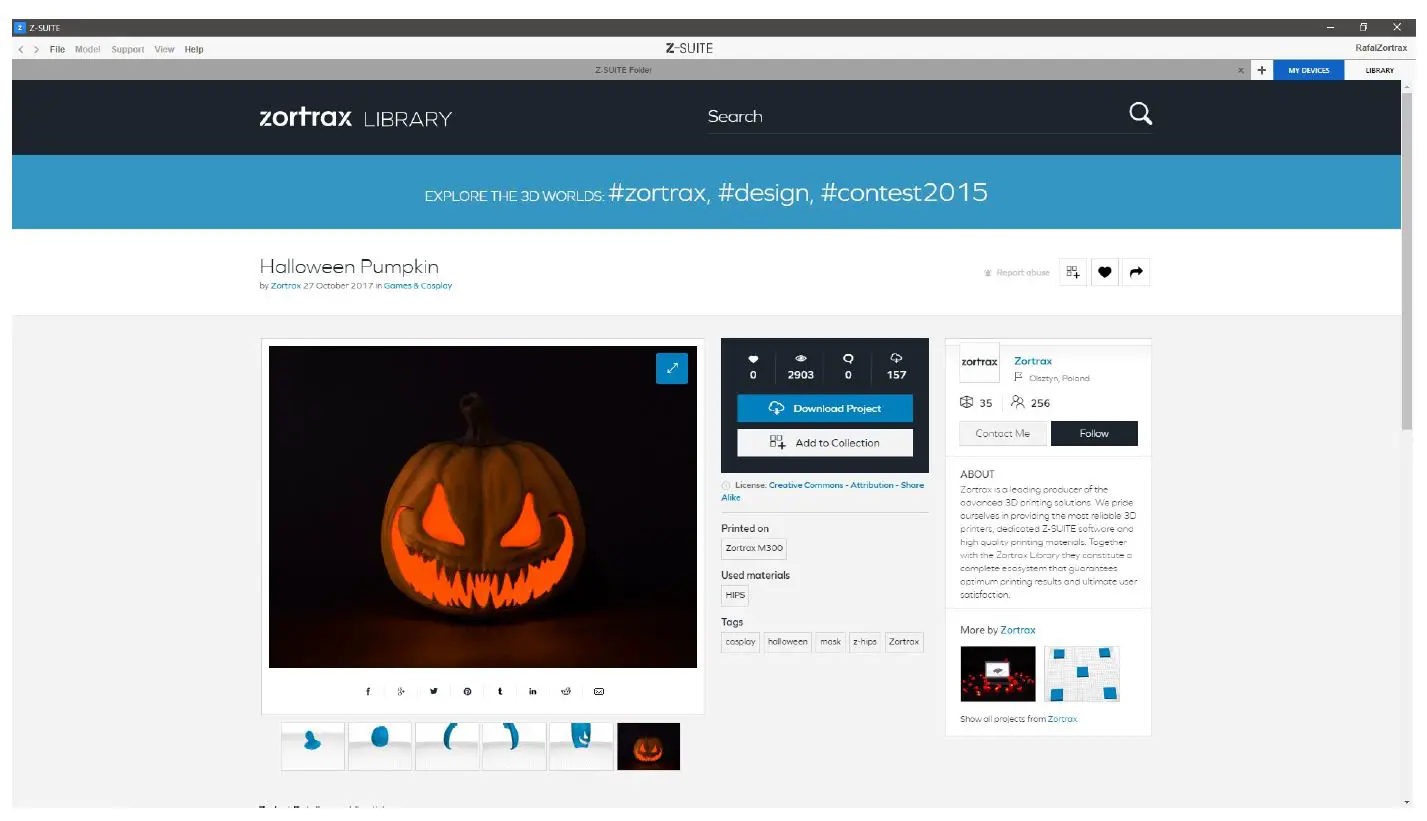The width and height of the screenshot is (1427, 821).
Task: Share the project on Reddit
Action: click(x=566, y=690)
